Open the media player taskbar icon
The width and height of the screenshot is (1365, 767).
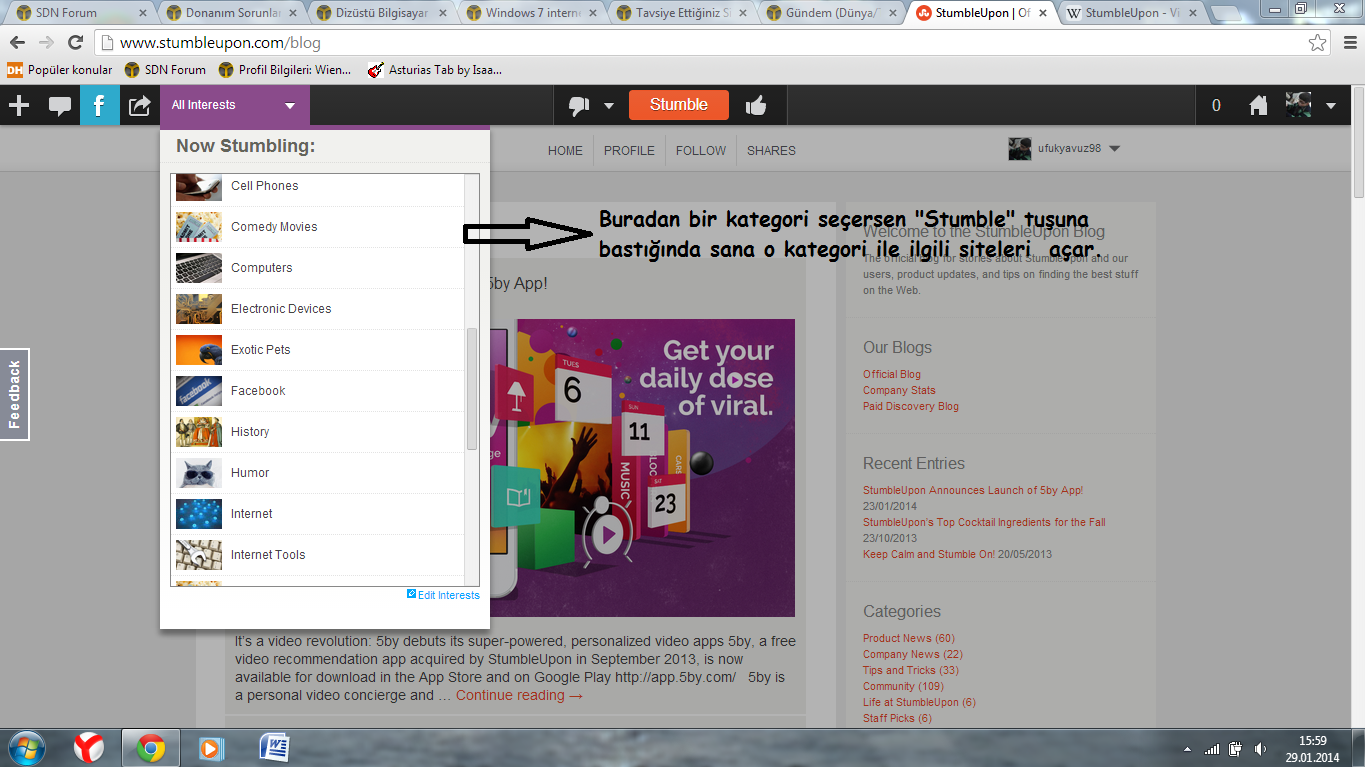[209, 747]
